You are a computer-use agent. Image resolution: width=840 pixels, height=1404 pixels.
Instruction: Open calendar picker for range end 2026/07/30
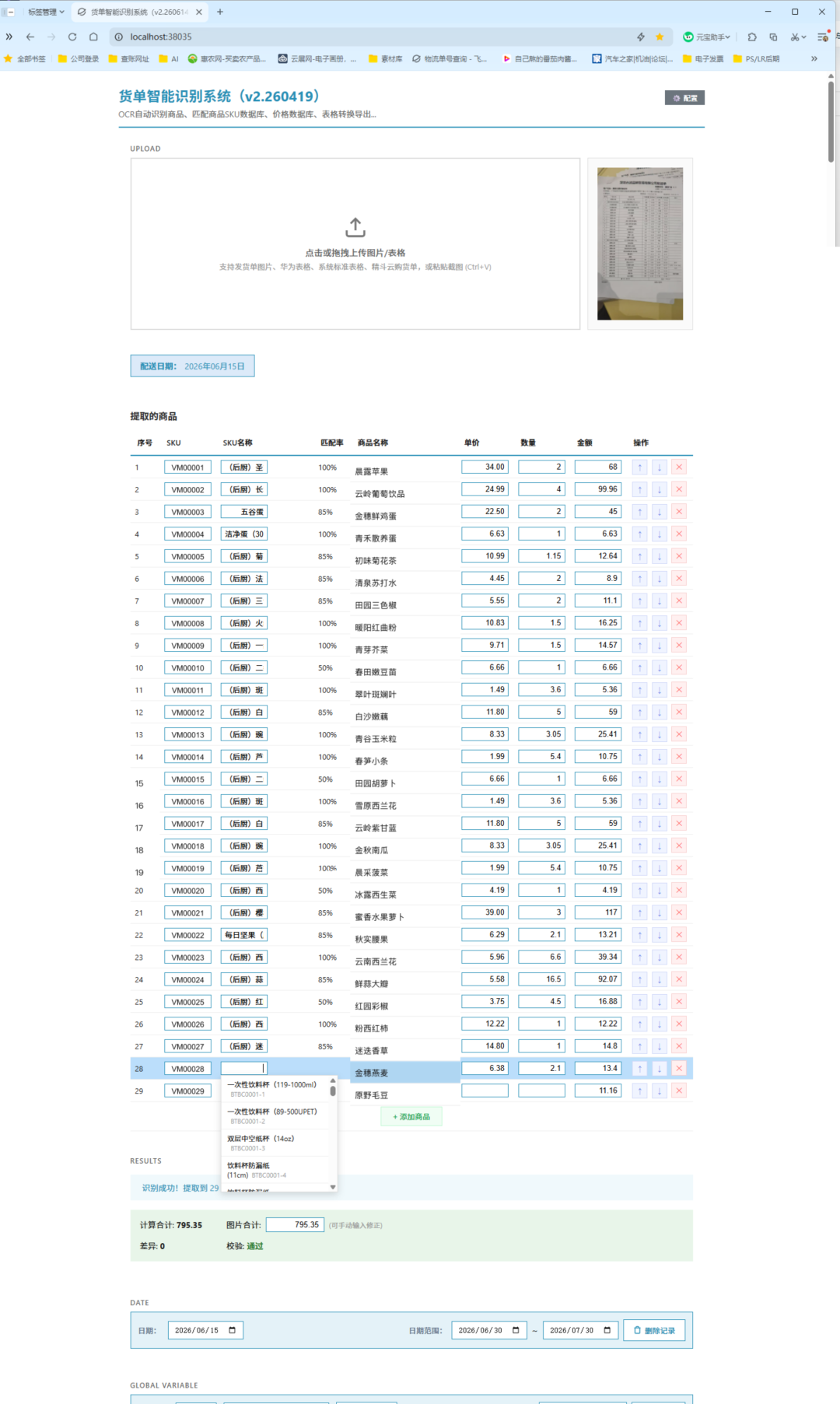(x=607, y=1330)
